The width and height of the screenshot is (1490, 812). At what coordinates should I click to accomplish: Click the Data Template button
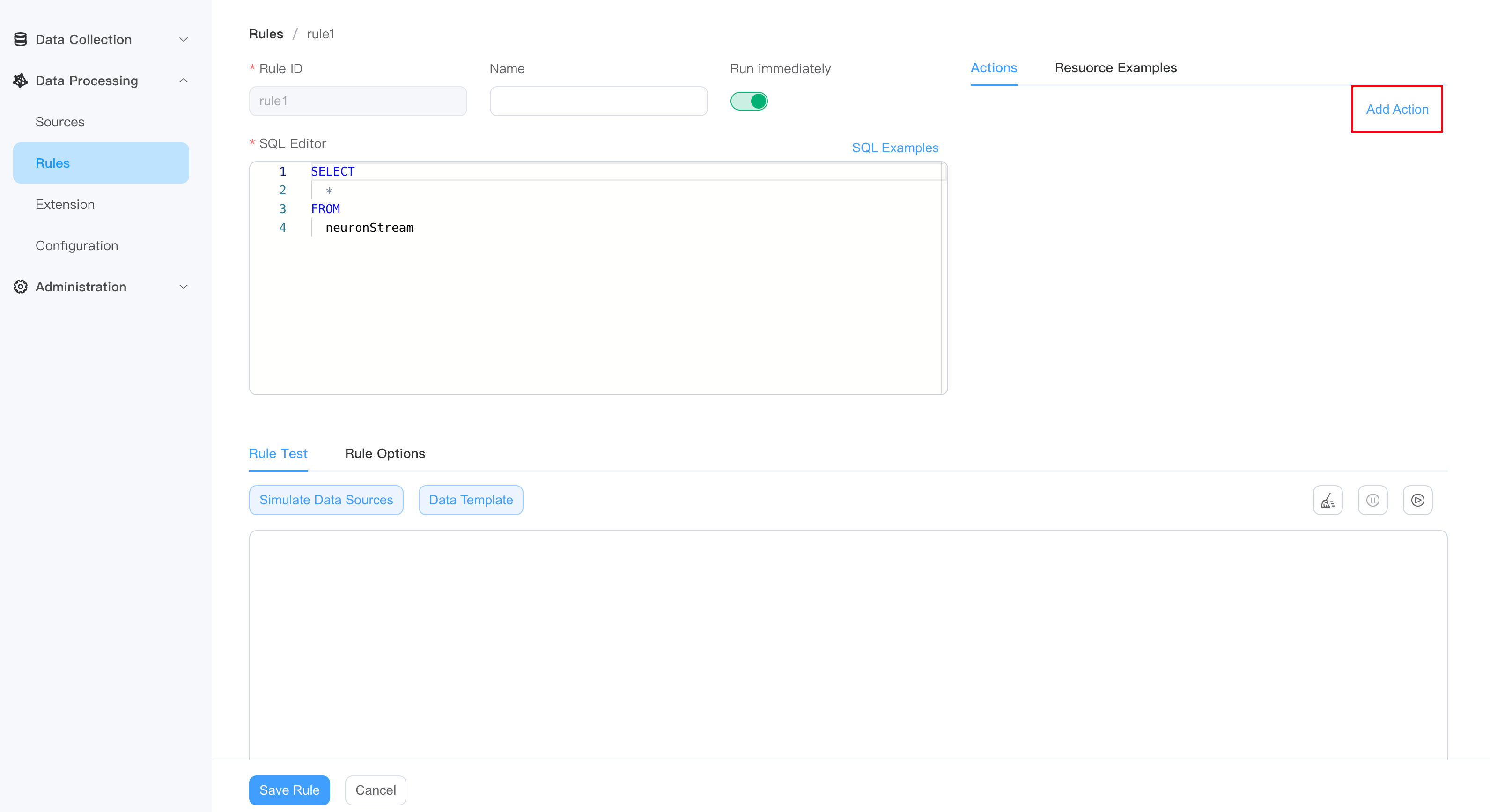(470, 500)
